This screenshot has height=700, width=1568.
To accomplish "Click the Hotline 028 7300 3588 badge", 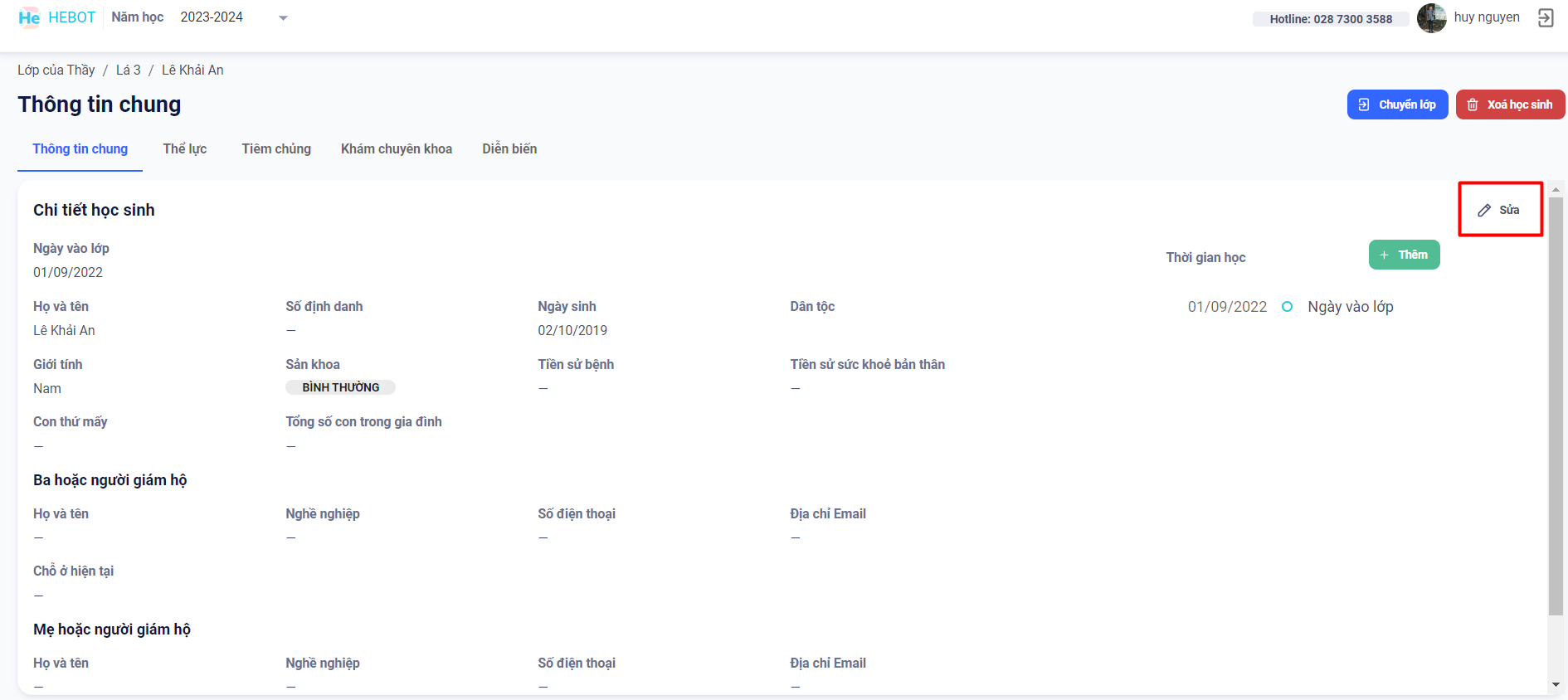I will (x=1331, y=19).
